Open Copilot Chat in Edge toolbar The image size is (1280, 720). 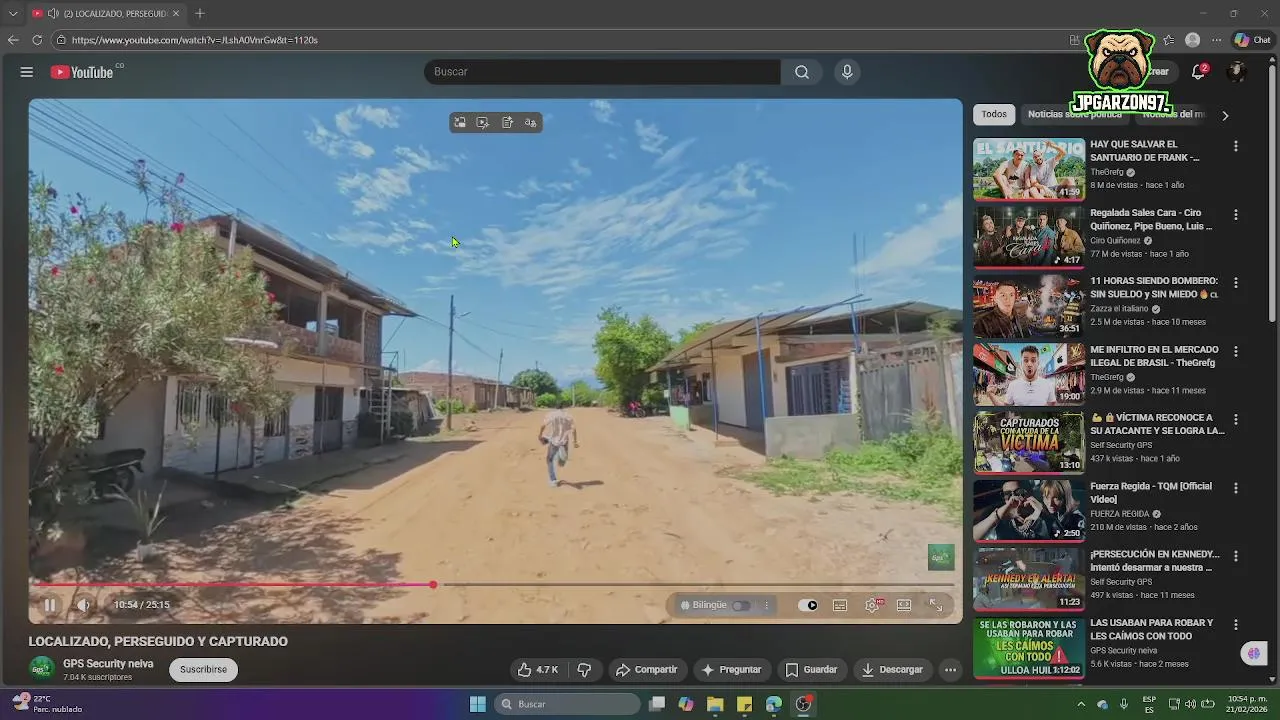coord(1252,40)
